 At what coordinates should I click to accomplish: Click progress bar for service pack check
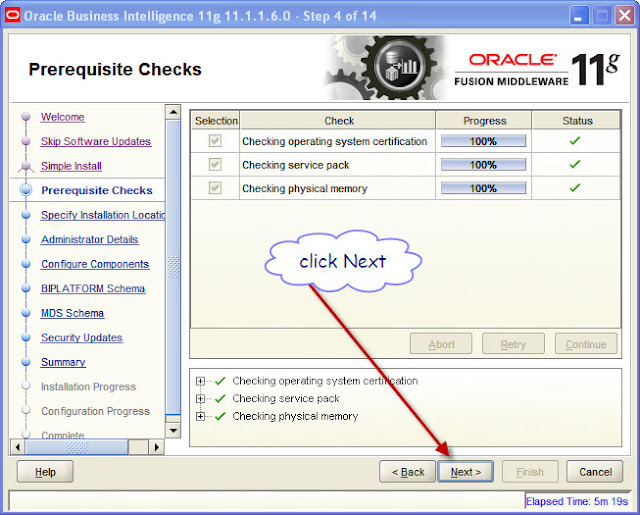point(483,165)
